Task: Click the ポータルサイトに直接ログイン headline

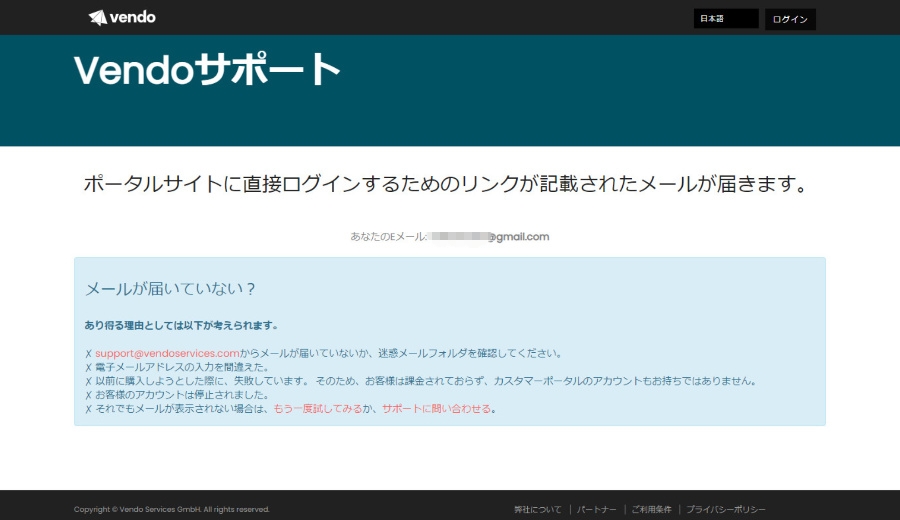Action: 446,184
